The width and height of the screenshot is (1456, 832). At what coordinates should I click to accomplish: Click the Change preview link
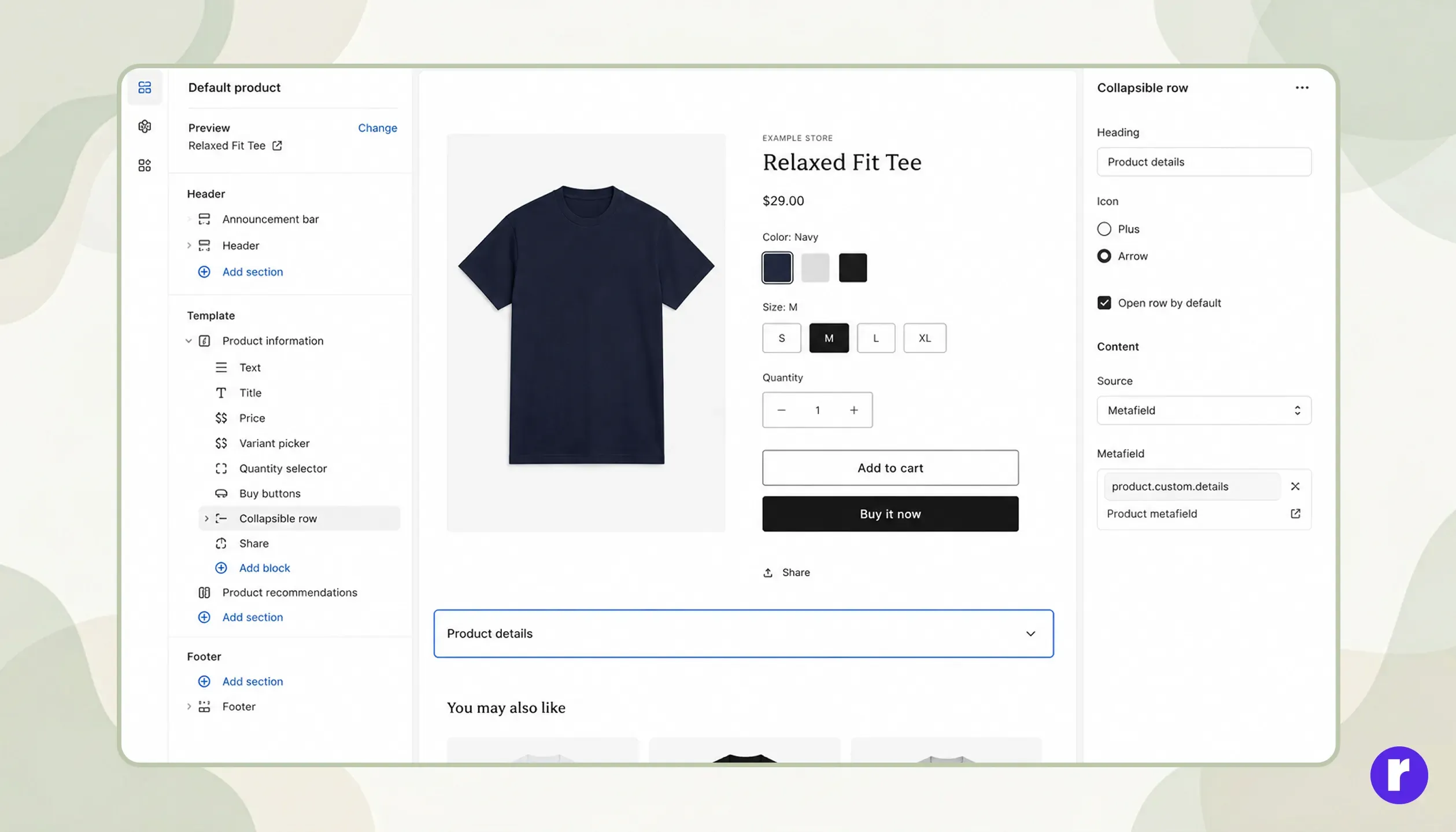click(x=377, y=128)
